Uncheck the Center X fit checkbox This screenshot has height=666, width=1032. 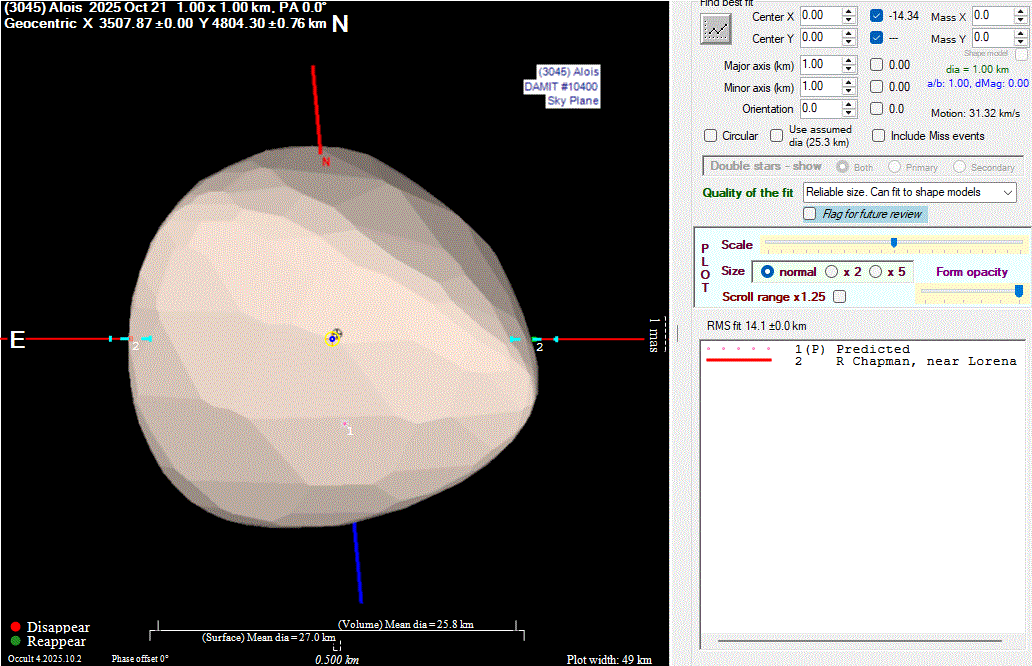pos(877,16)
